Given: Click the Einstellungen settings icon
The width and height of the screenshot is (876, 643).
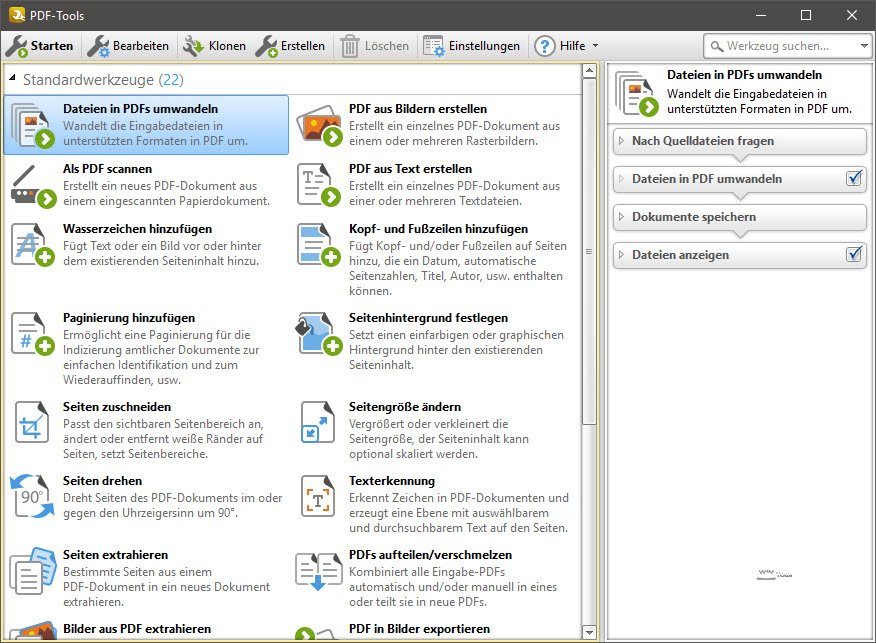Looking at the screenshot, I should tap(434, 46).
